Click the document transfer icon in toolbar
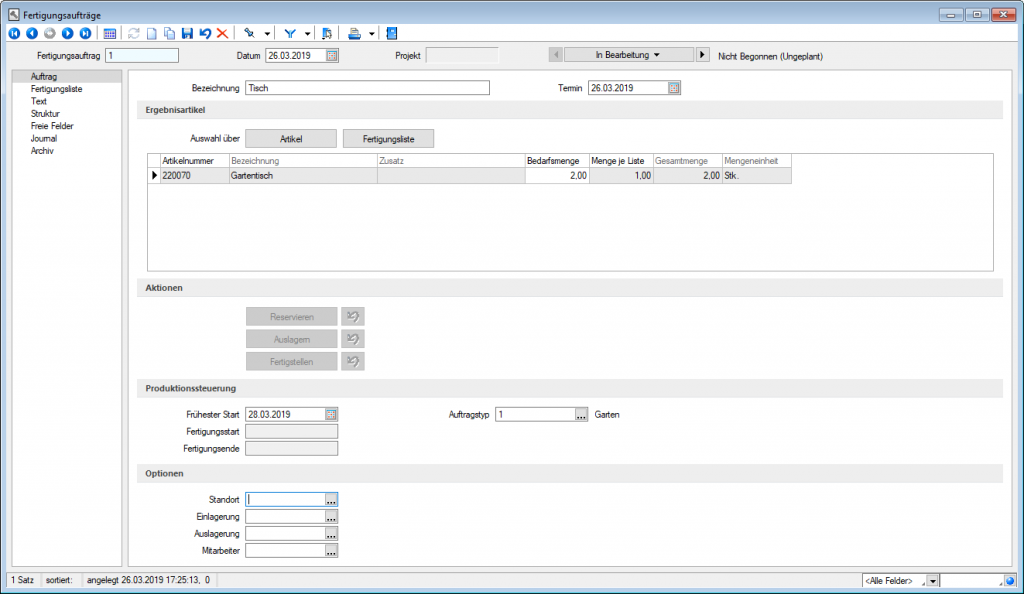 click(327, 33)
